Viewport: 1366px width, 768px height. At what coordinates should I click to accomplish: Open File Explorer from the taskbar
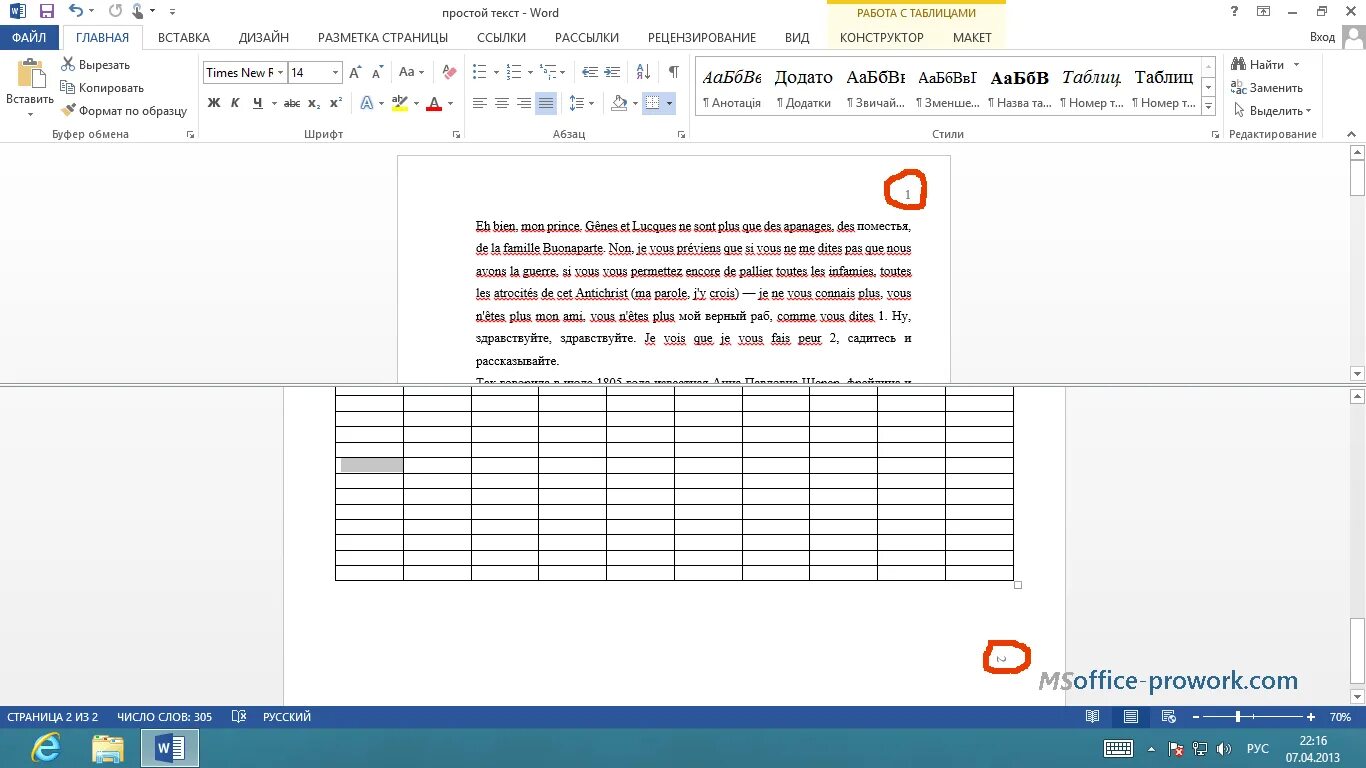pyautogui.click(x=108, y=748)
